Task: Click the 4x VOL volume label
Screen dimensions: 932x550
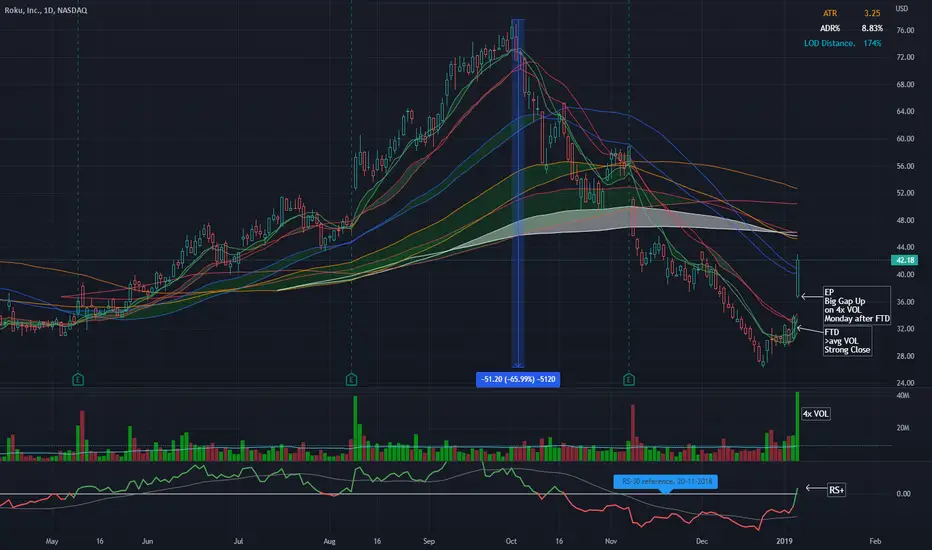Action: click(816, 414)
